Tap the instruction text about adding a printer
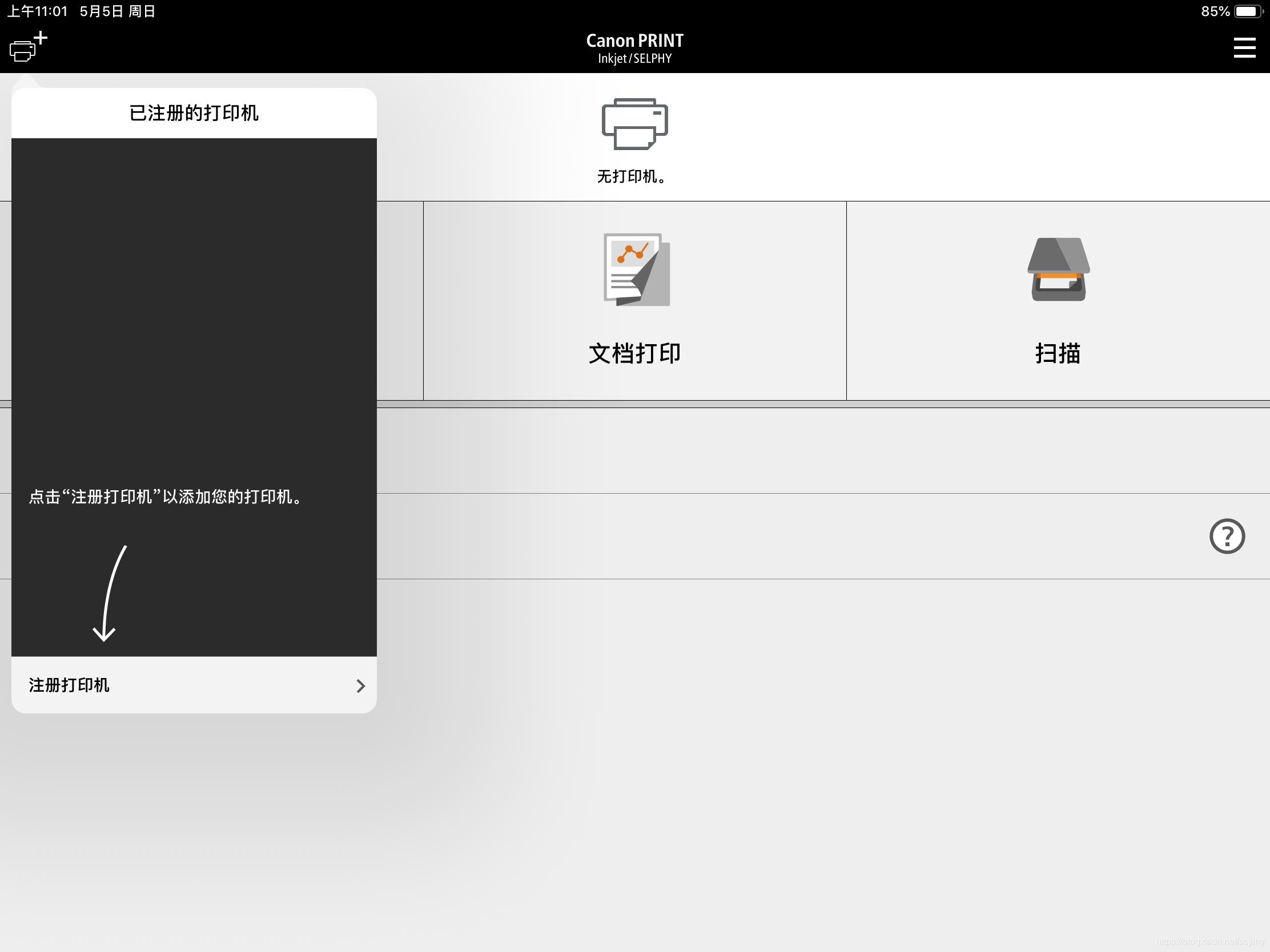 pyautogui.click(x=166, y=498)
